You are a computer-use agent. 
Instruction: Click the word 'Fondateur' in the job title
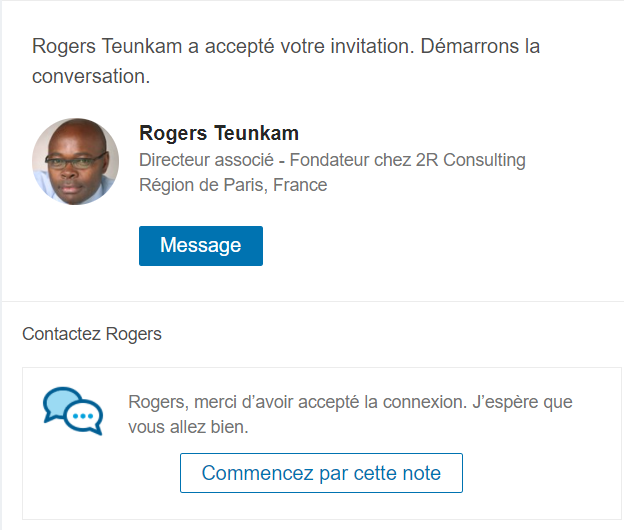tap(324, 160)
